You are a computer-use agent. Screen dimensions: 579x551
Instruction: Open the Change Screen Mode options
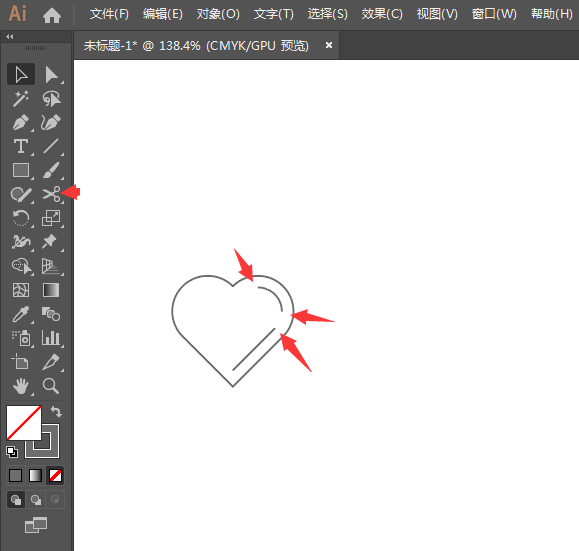(36, 525)
